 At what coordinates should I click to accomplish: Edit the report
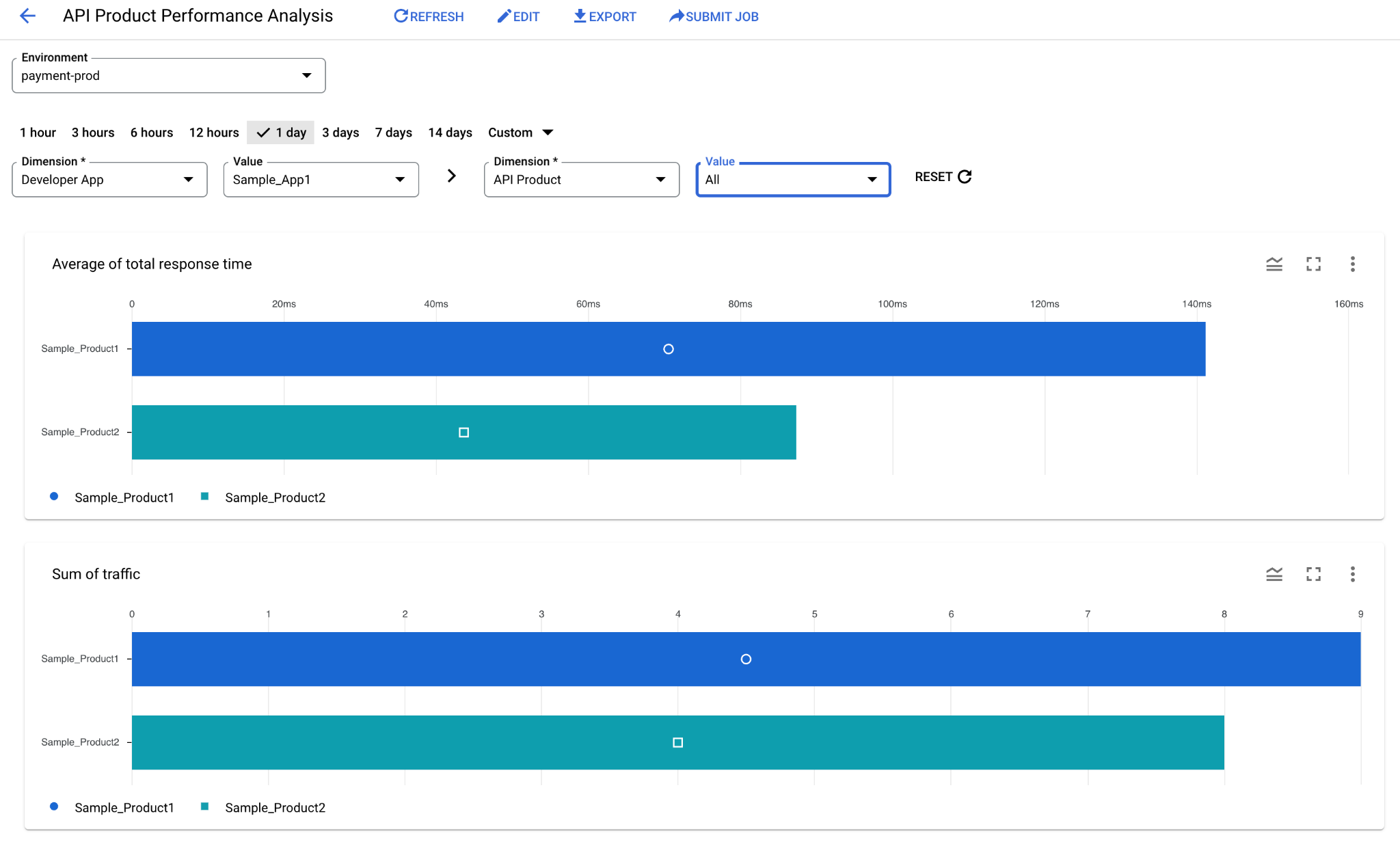click(x=518, y=16)
